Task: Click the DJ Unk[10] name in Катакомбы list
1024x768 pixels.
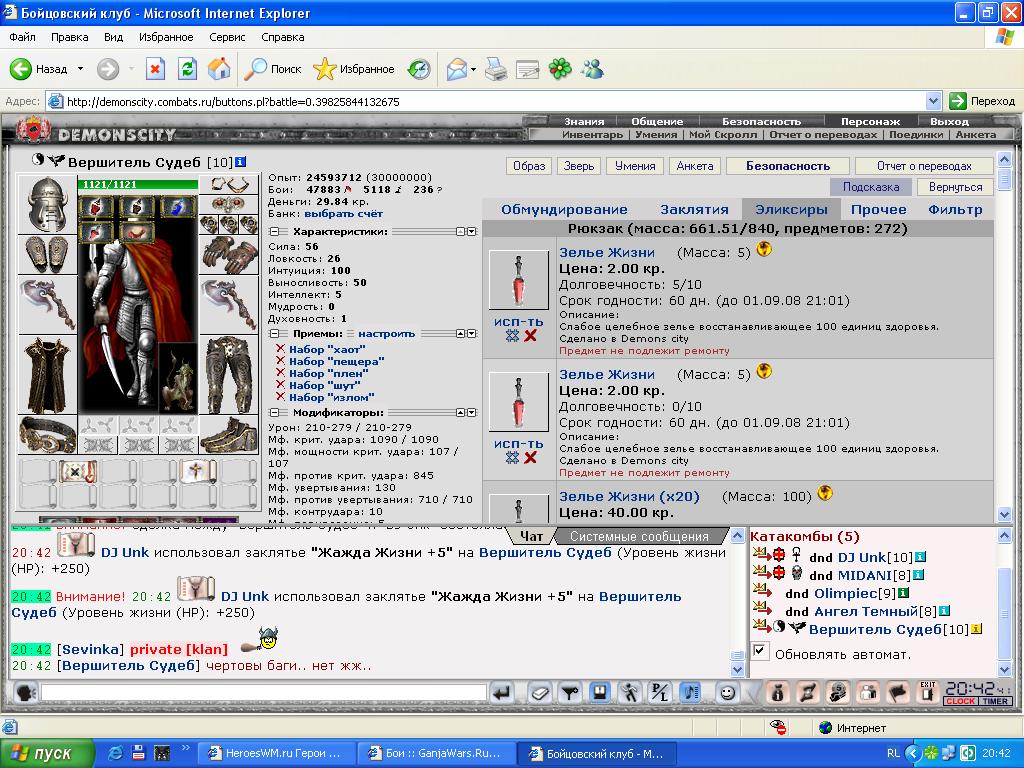Action: click(861, 557)
